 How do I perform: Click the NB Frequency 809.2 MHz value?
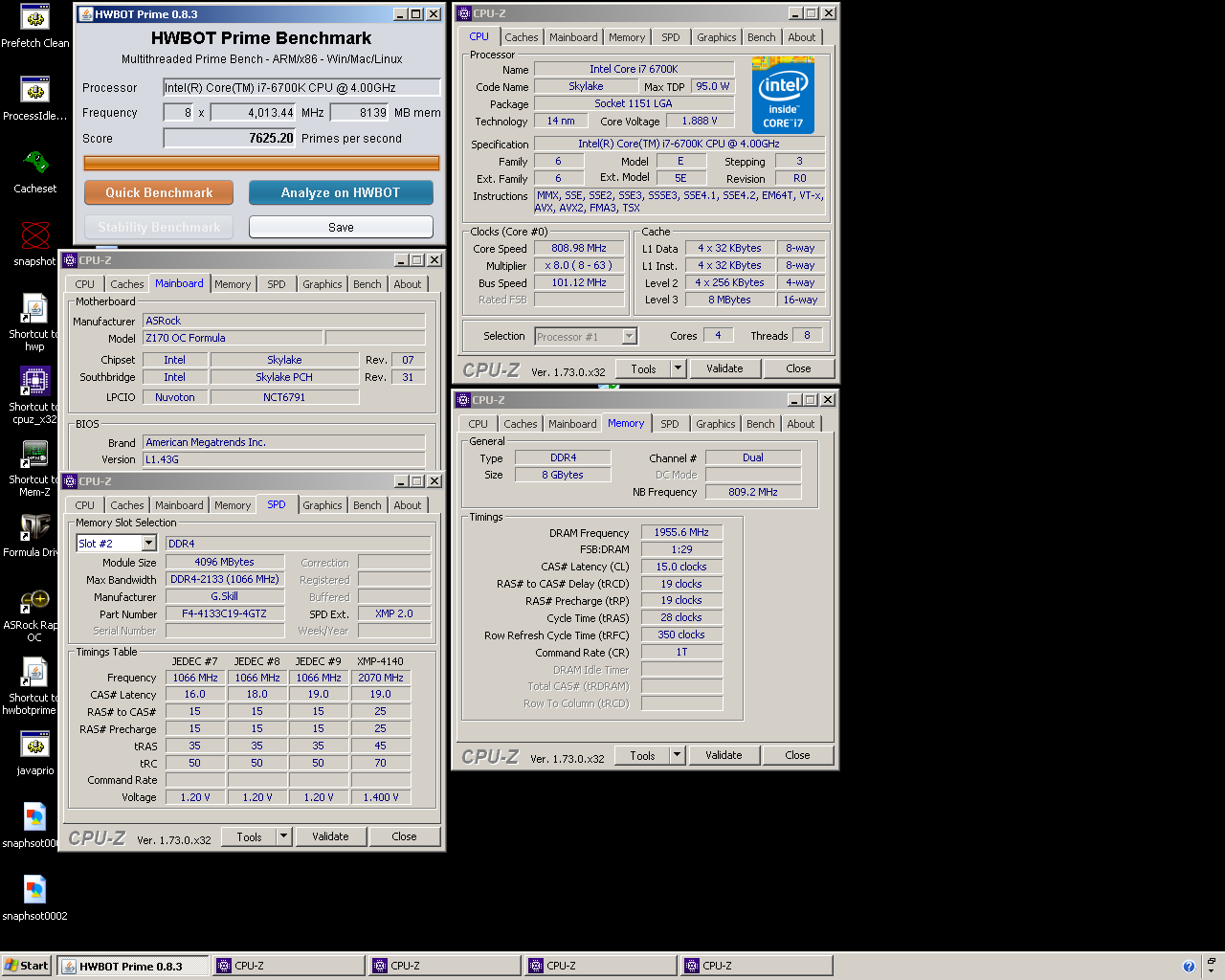tap(753, 492)
